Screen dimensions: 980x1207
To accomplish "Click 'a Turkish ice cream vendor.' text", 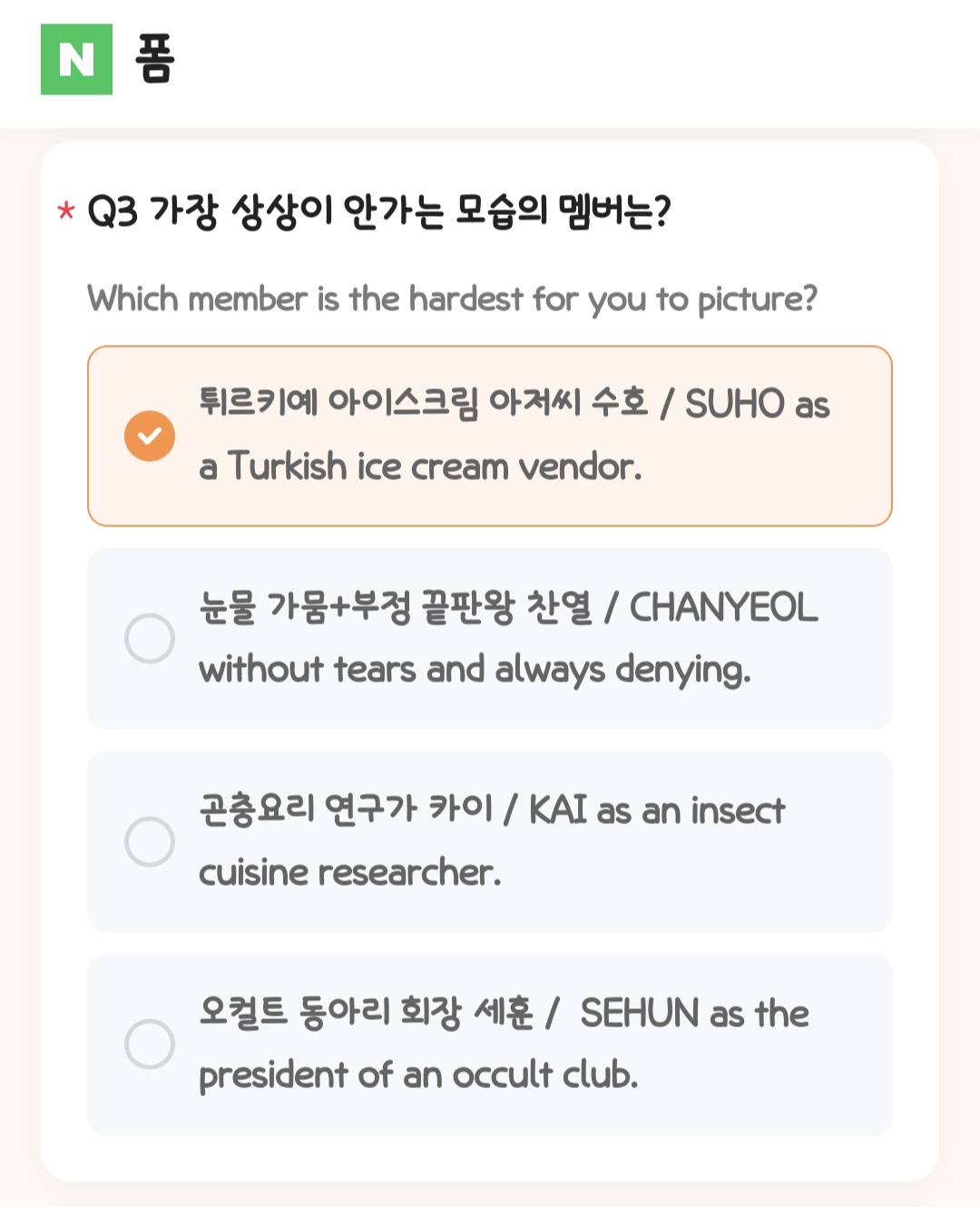I will (x=420, y=466).
